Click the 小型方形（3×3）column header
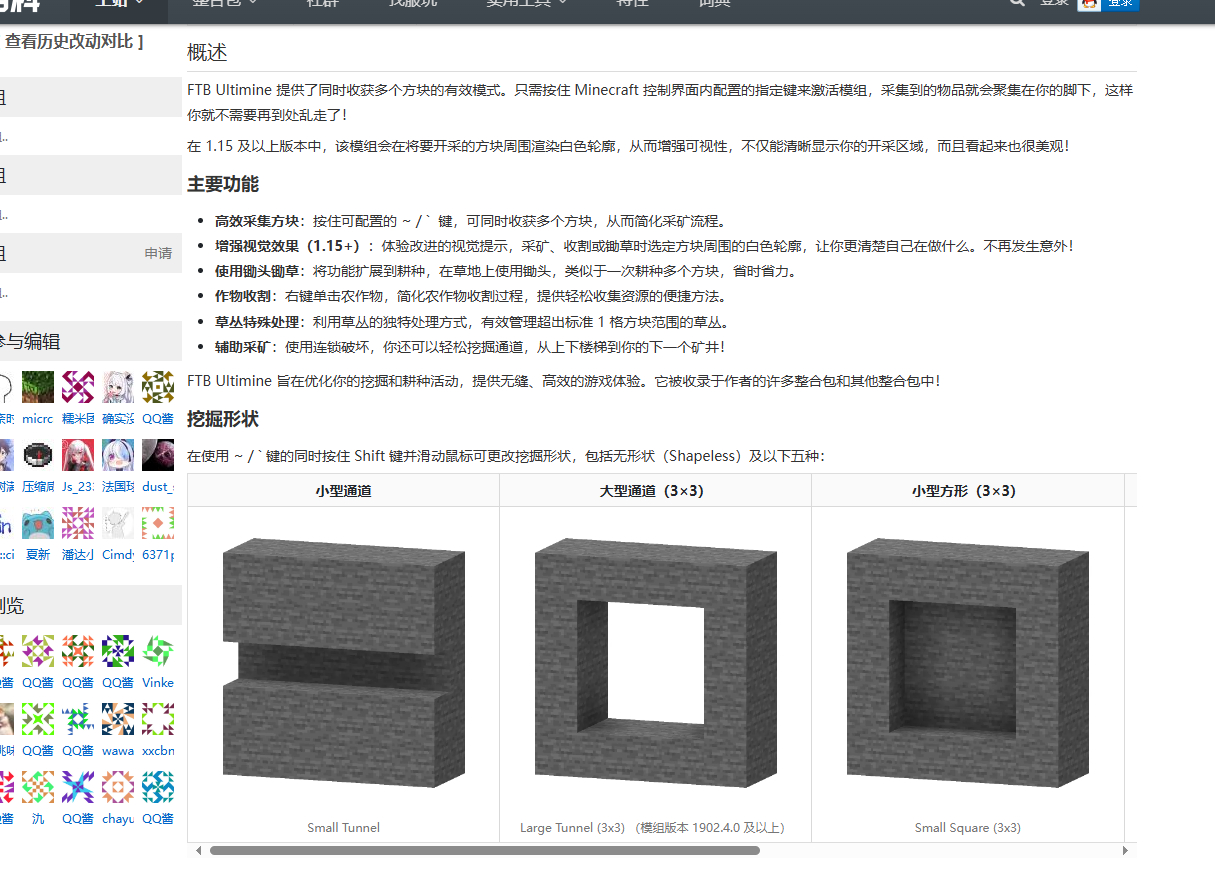This screenshot has height=882, width=1215. (x=967, y=491)
